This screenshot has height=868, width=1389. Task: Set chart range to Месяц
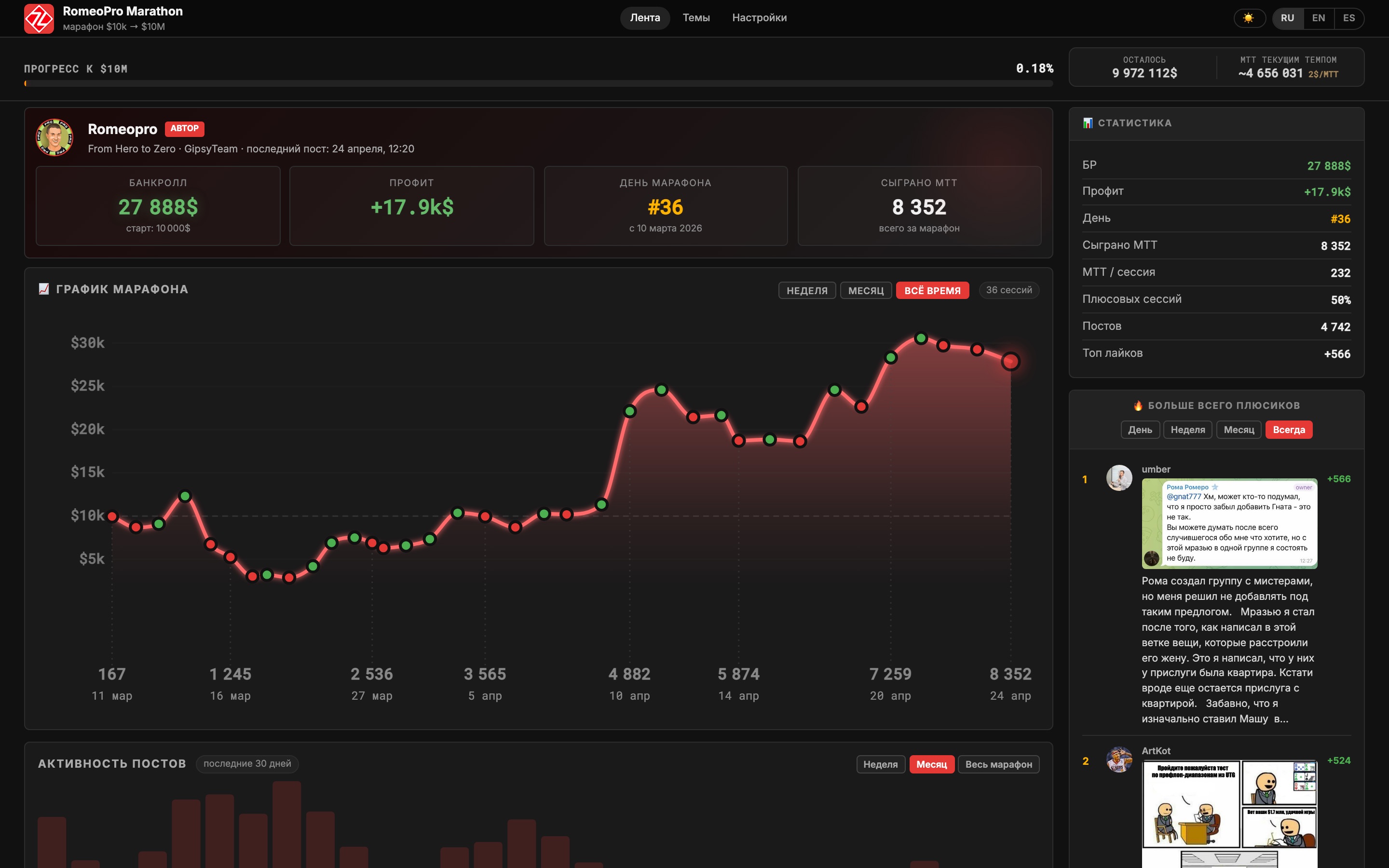pos(866,290)
